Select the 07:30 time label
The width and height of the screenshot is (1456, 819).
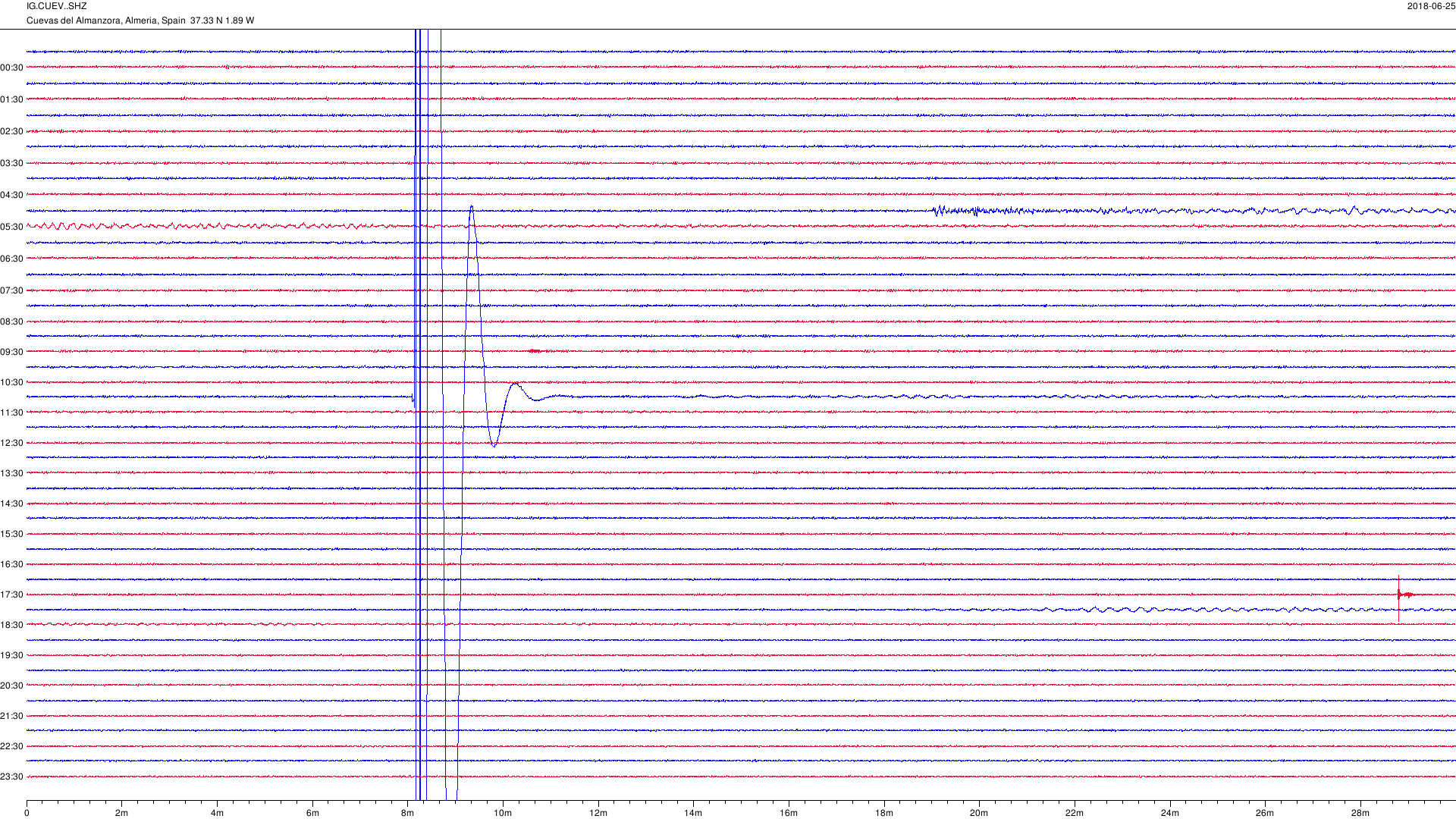click(x=11, y=290)
